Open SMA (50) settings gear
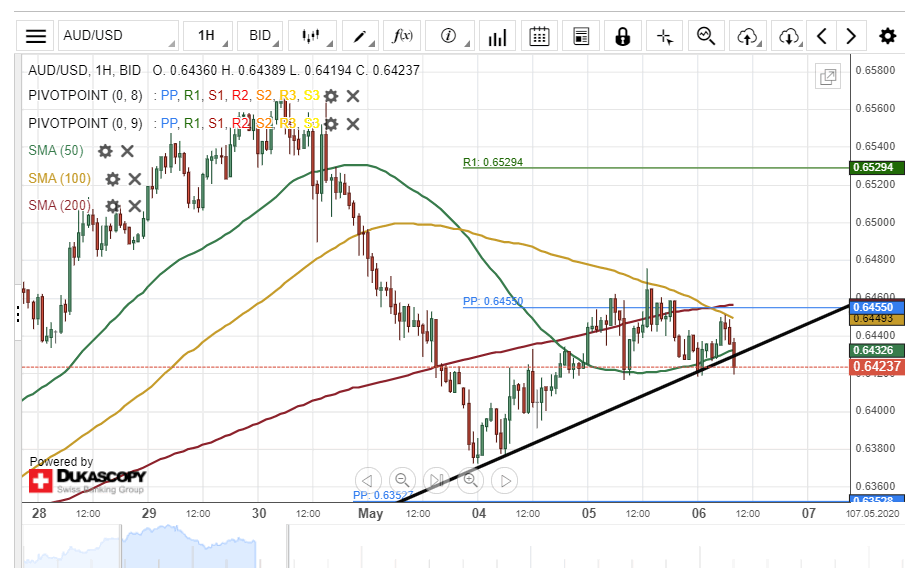This screenshot has height=572, width=913. [105, 151]
